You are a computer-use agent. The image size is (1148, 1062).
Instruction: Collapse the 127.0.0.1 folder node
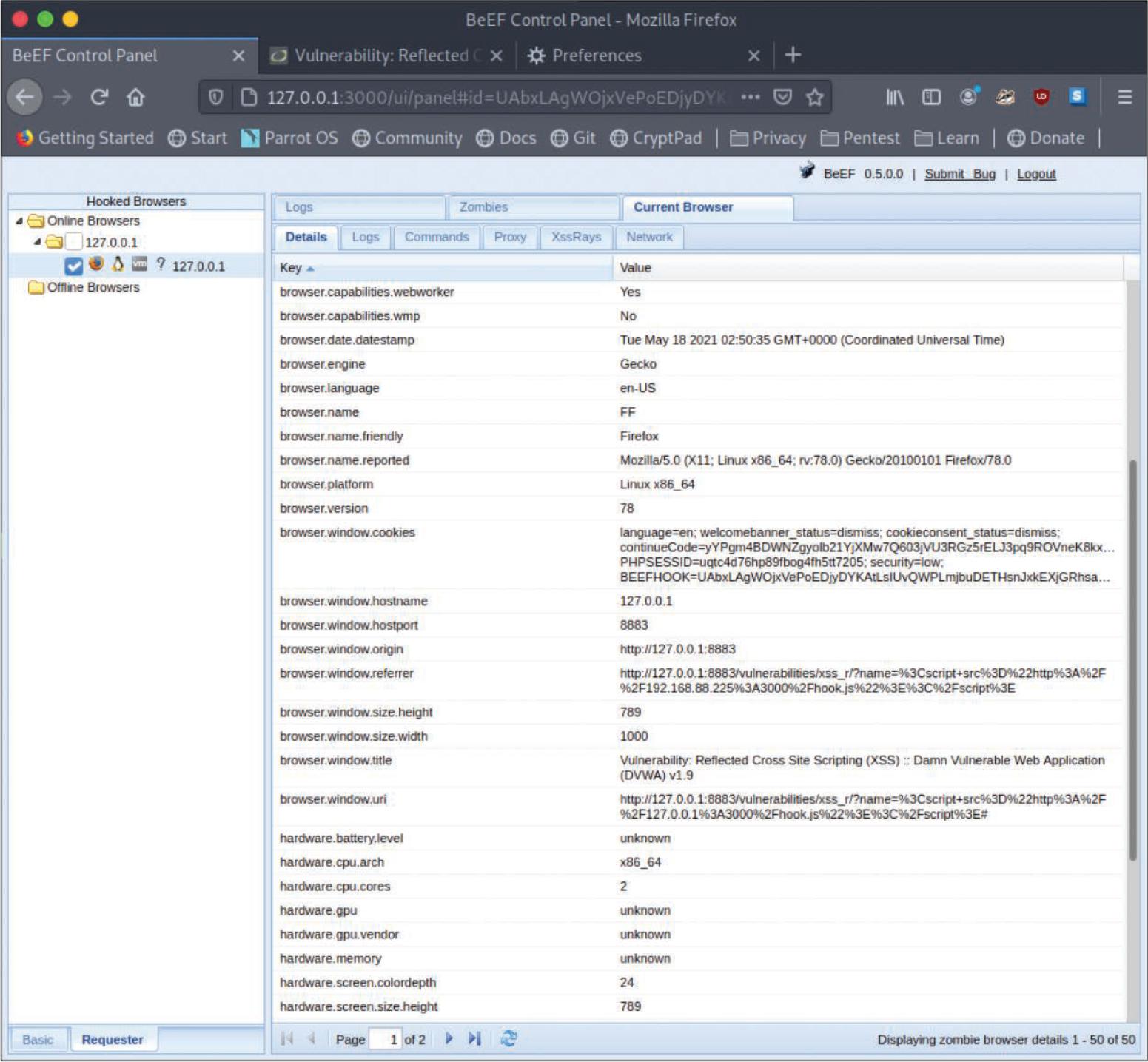coord(37,242)
